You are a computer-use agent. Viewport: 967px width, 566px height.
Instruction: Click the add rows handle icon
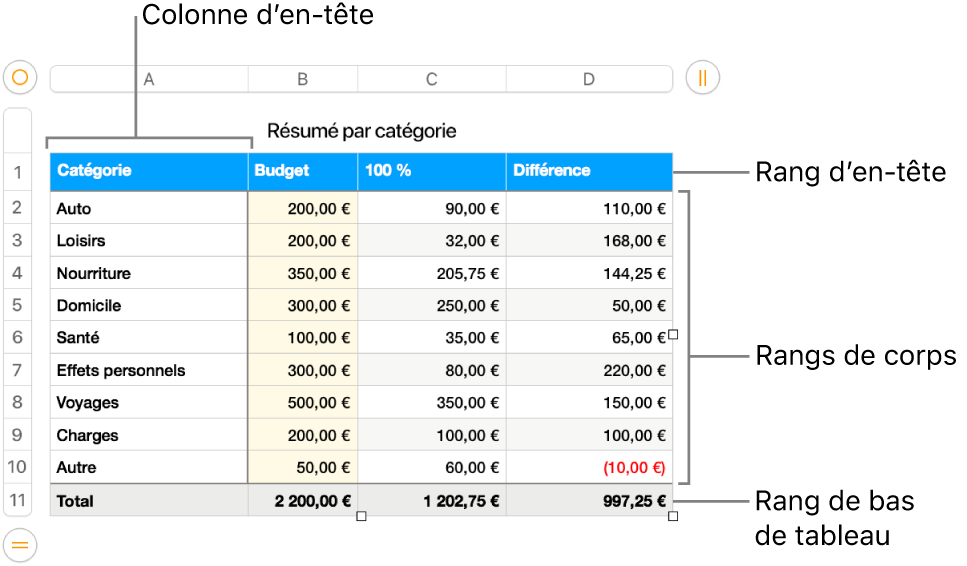click(20, 545)
